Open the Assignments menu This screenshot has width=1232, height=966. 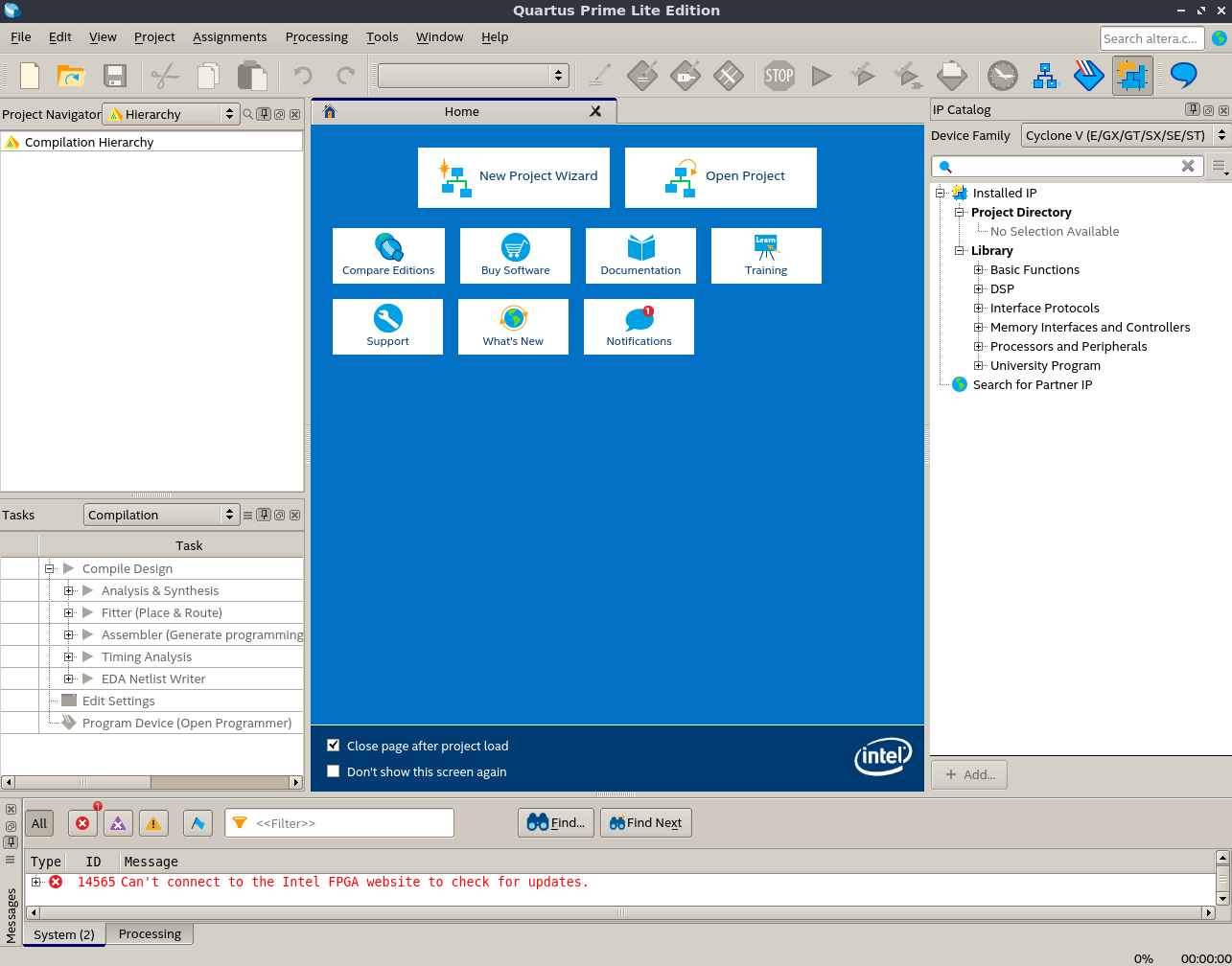(x=229, y=37)
